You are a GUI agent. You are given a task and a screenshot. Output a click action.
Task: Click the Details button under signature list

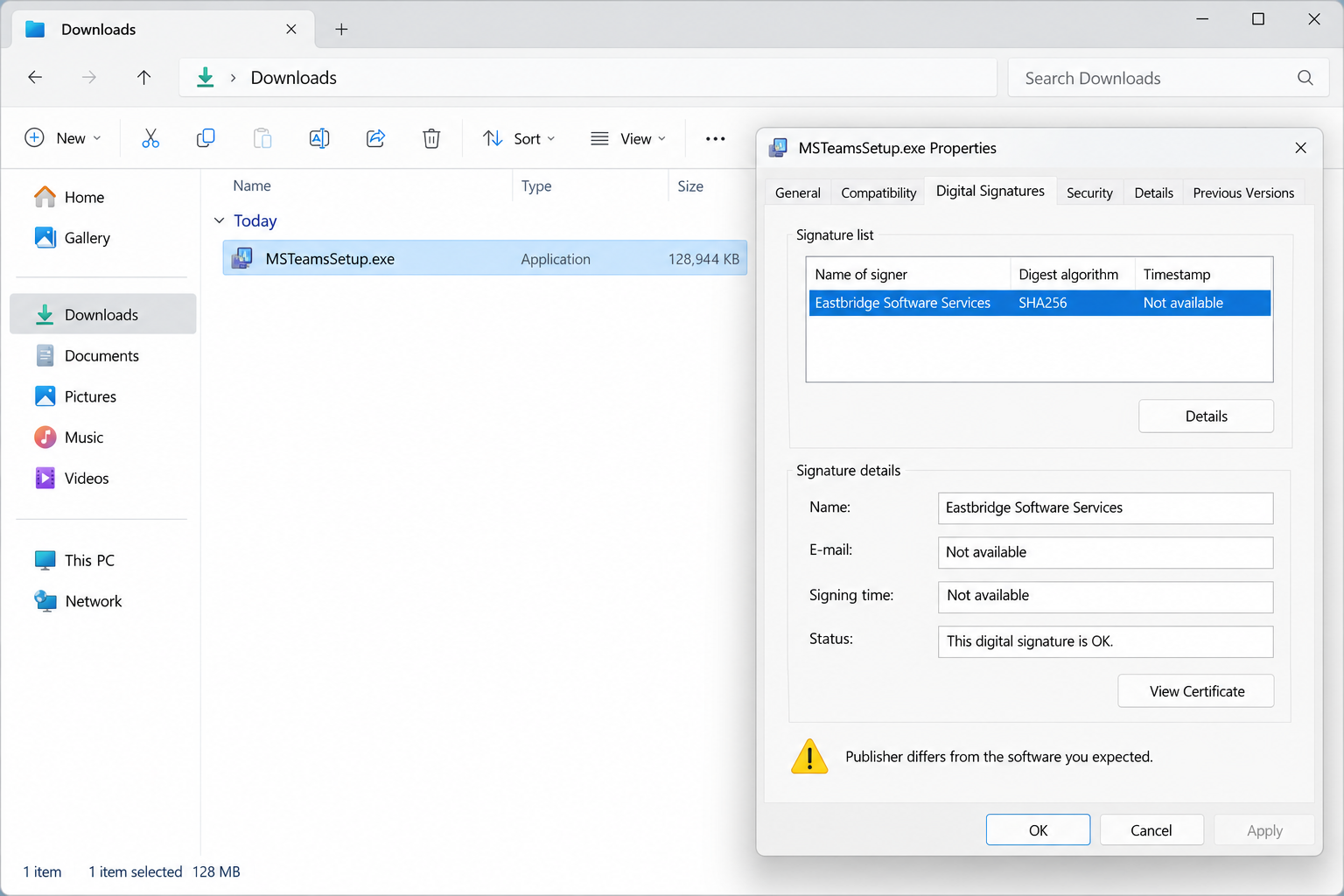click(x=1206, y=416)
